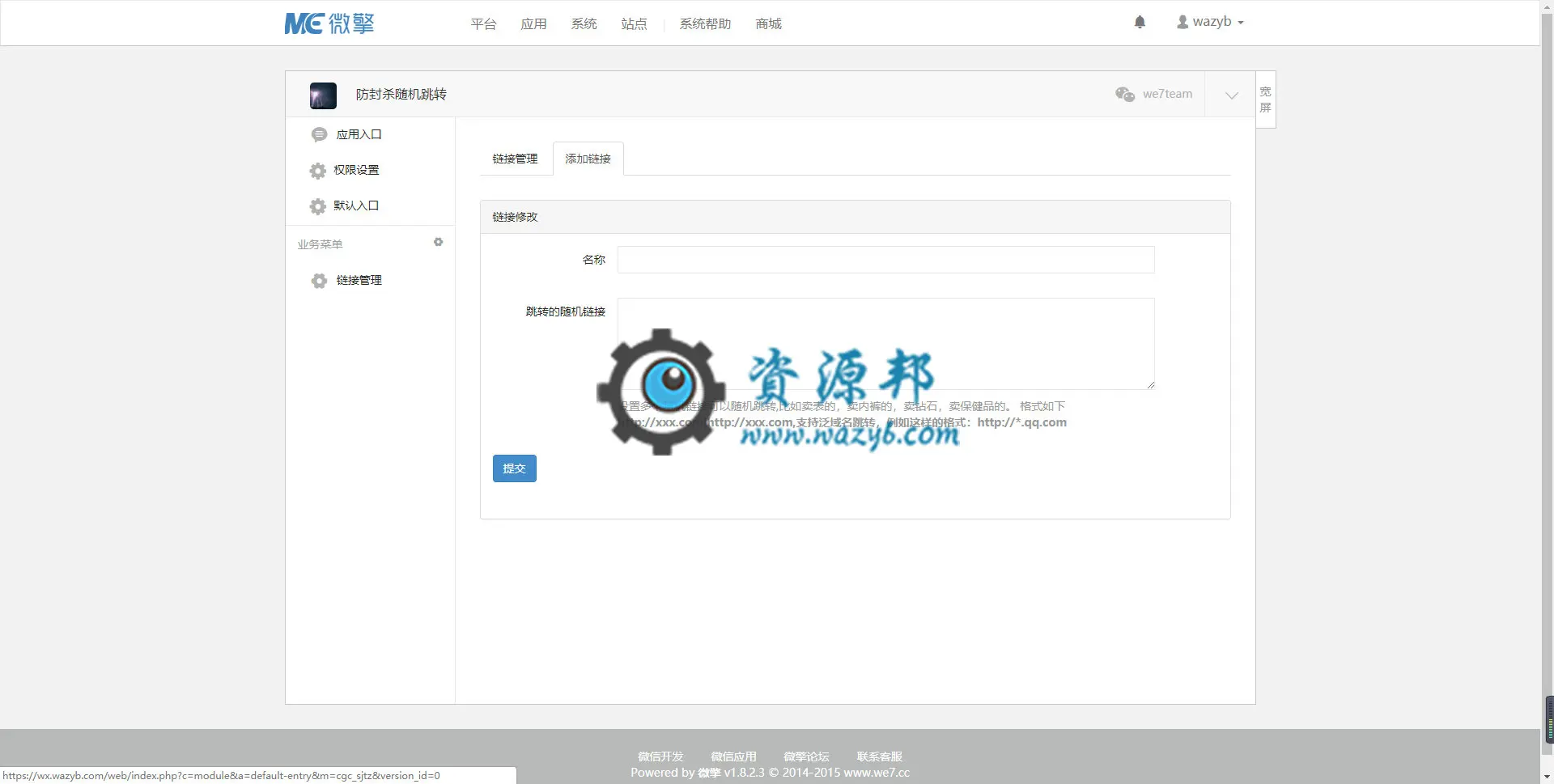Toggle the 宽屏 wide screen button

coord(1266,100)
